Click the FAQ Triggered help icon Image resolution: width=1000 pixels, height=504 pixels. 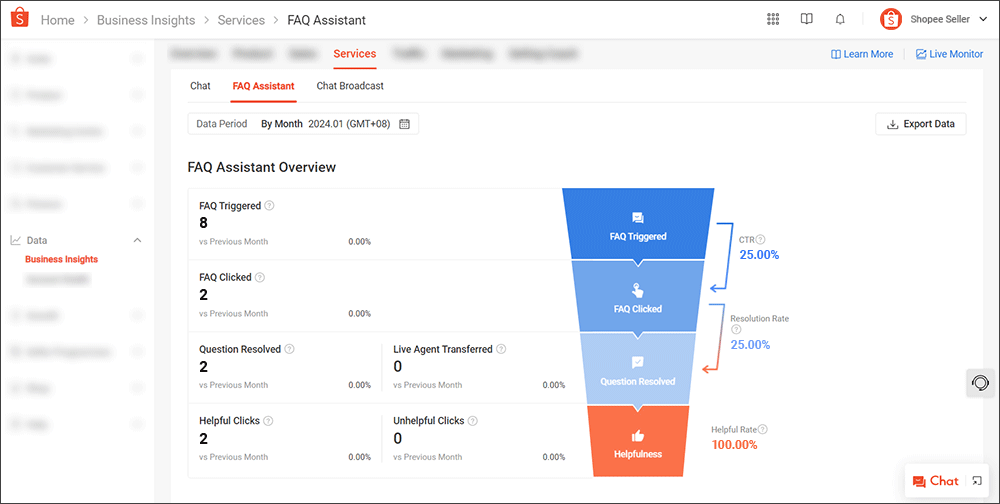269,205
